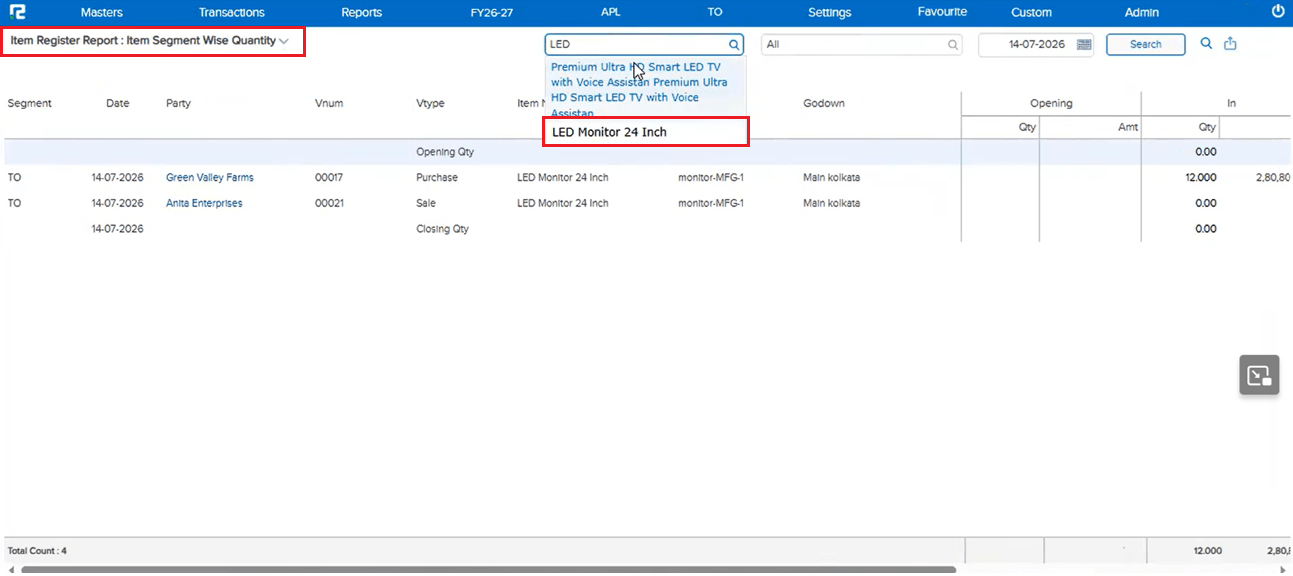
Task: Click the export share icon
Action: click(1231, 44)
